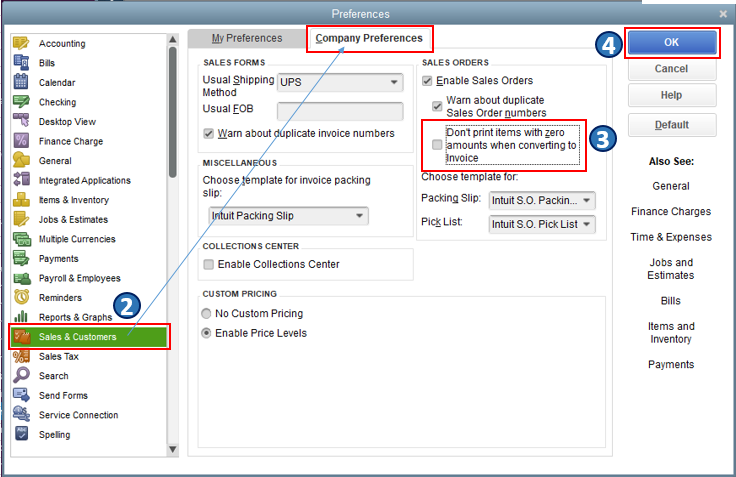Viewport: 736px width, 477px height.
Task: Click the Default button
Action: click(672, 125)
